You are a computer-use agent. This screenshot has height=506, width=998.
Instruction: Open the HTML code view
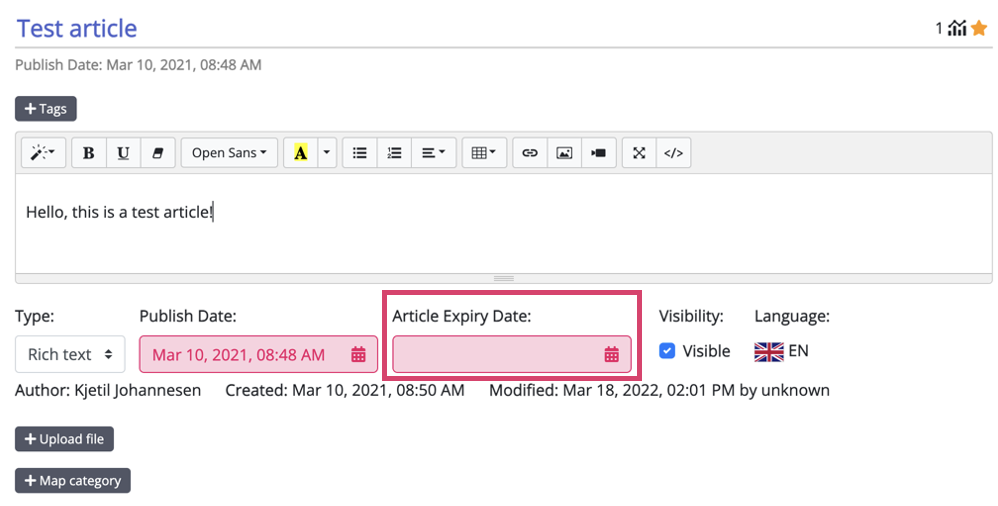673,153
